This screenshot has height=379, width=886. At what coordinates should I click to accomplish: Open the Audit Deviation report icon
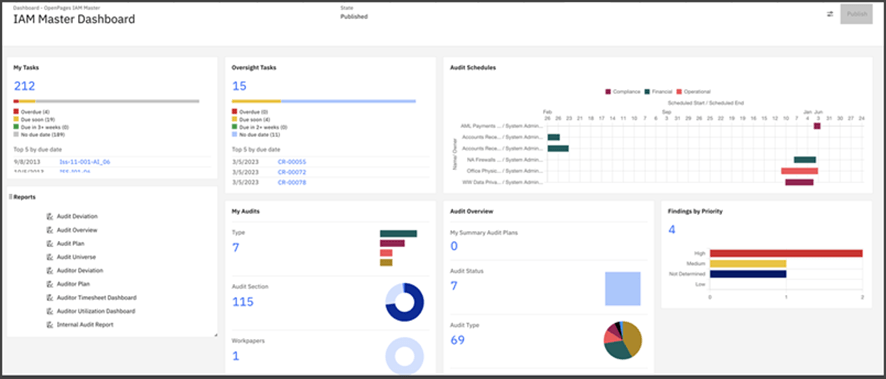[50, 216]
